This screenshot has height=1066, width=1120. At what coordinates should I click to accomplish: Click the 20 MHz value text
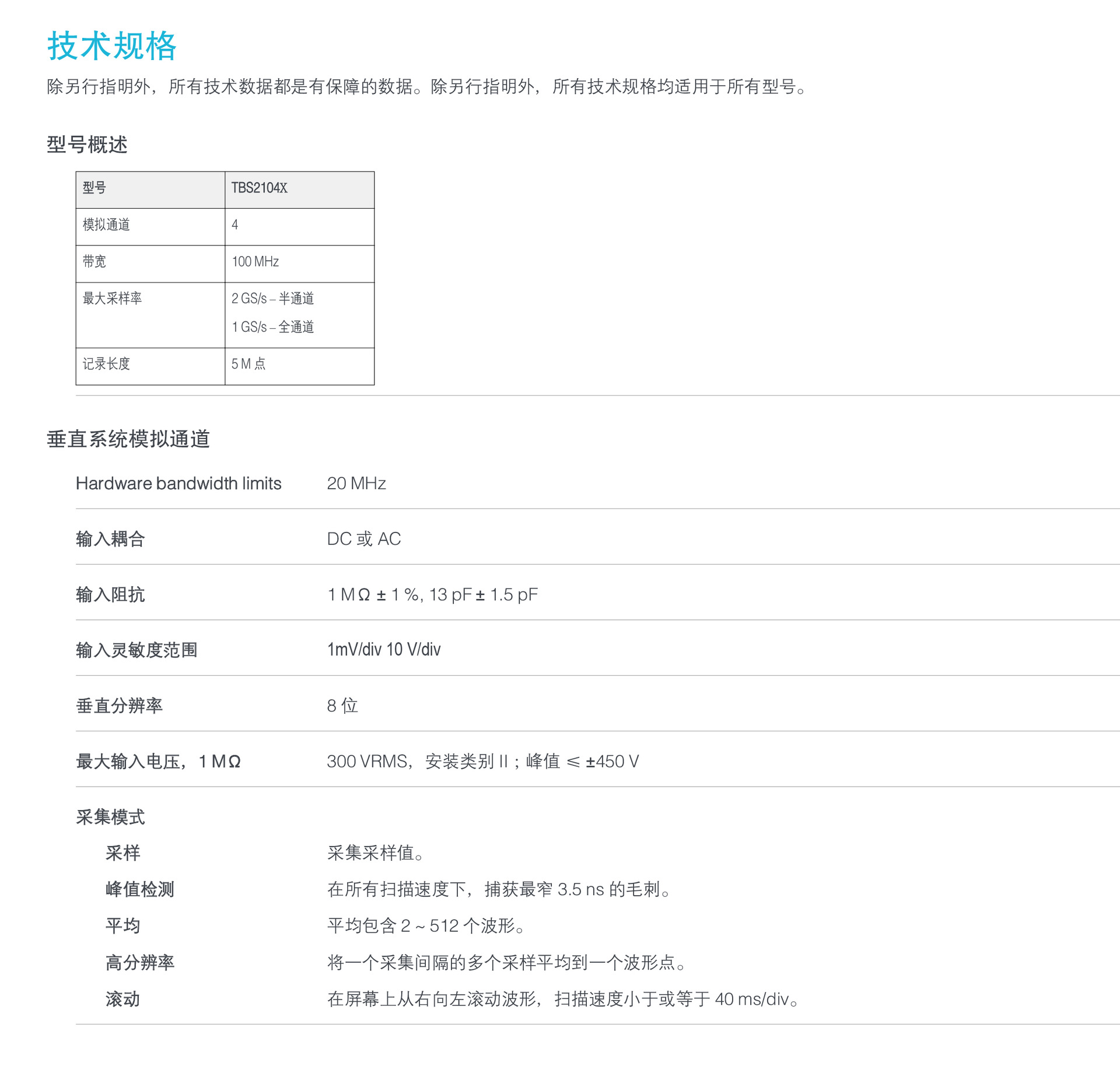coord(356,483)
